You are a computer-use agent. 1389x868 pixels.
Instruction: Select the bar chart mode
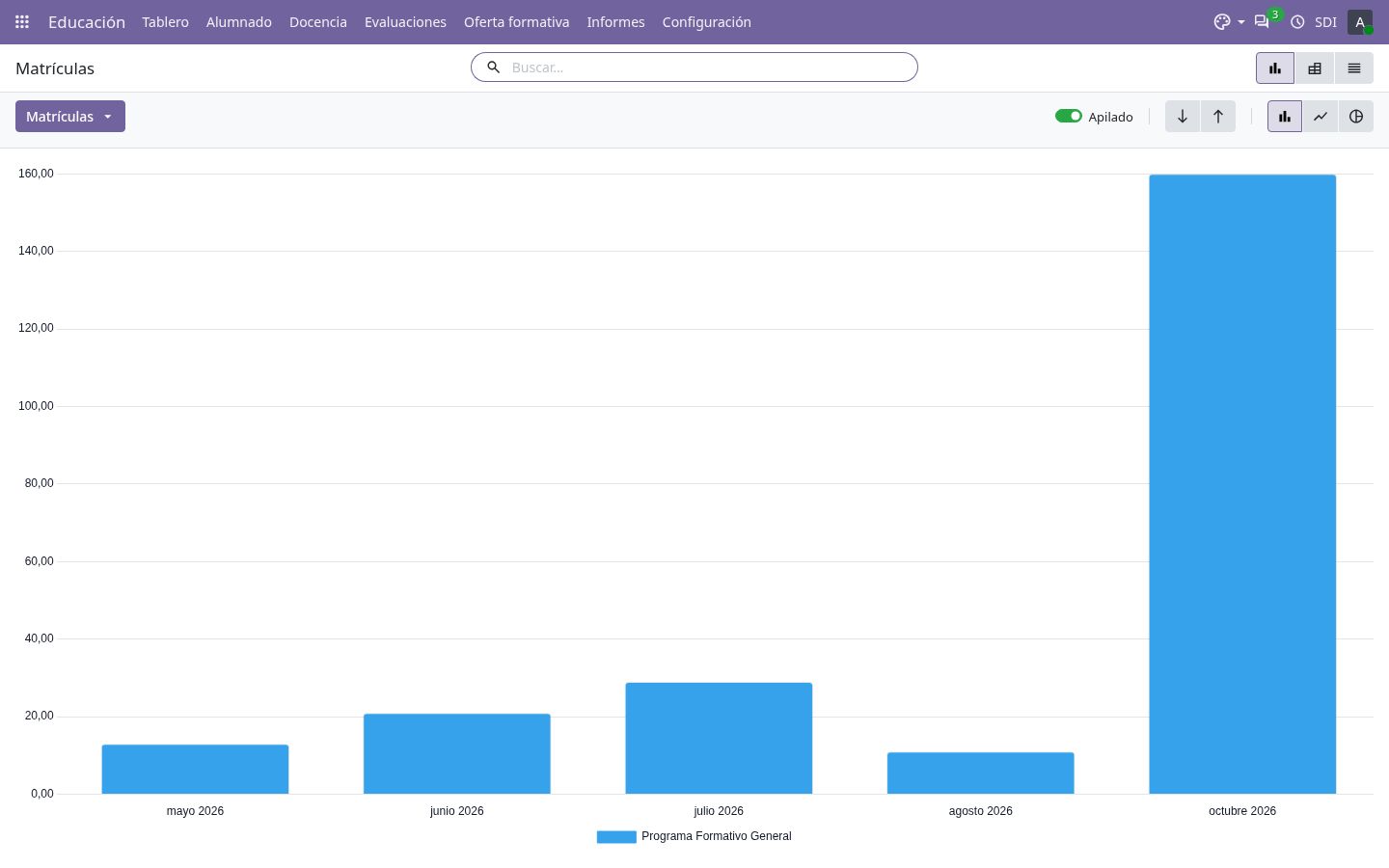tap(1285, 117)
